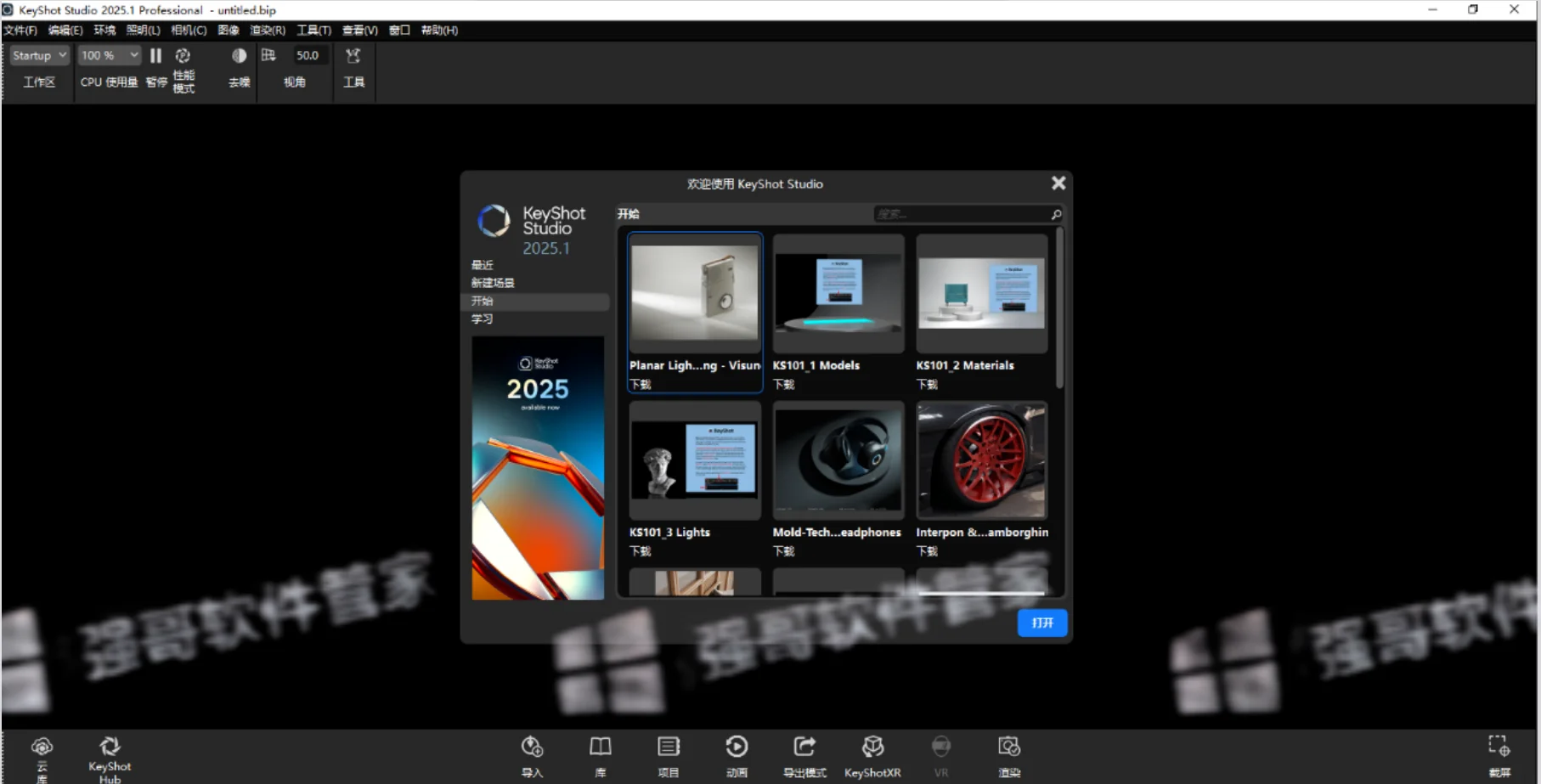Select the KS101_1 Models thumbnail
The width and height of the screenshot is (1541, 784).
(838, 293)
